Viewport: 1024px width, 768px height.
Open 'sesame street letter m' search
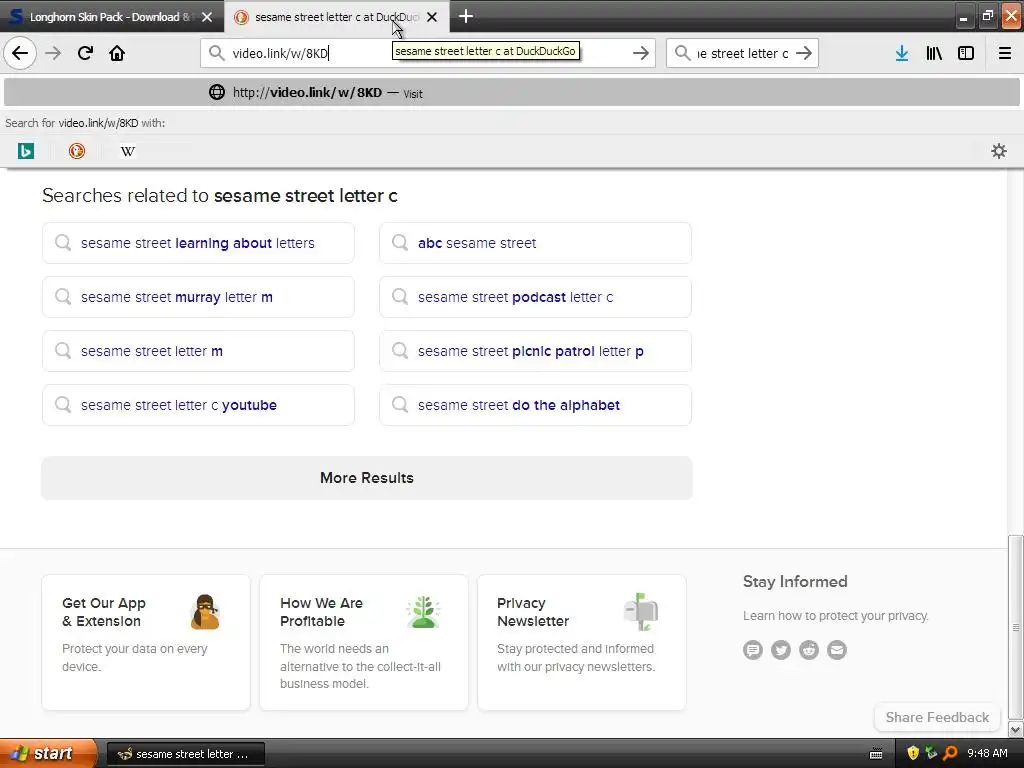tap(198, 351)
